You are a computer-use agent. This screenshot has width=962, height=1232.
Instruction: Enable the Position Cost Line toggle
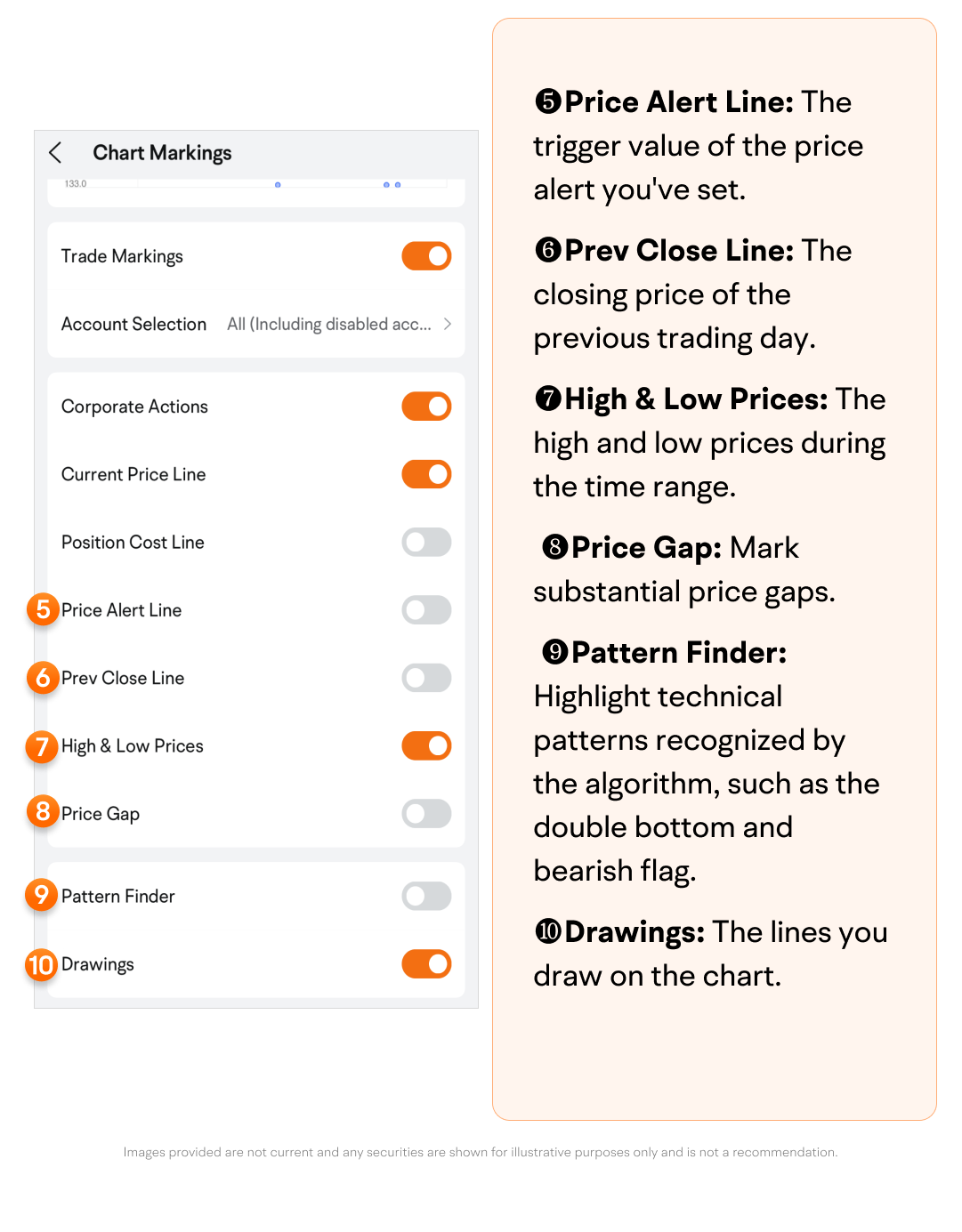(x=426, y=543)
